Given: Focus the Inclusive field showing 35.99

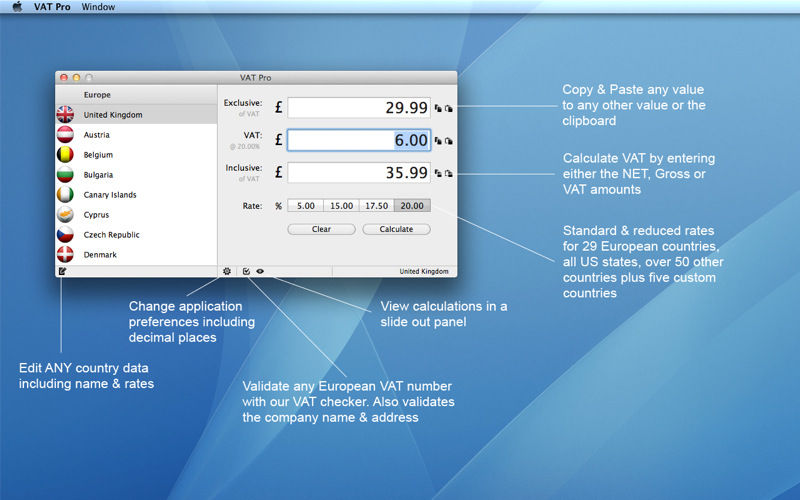Looking at the screenshot, I should 359,172.
